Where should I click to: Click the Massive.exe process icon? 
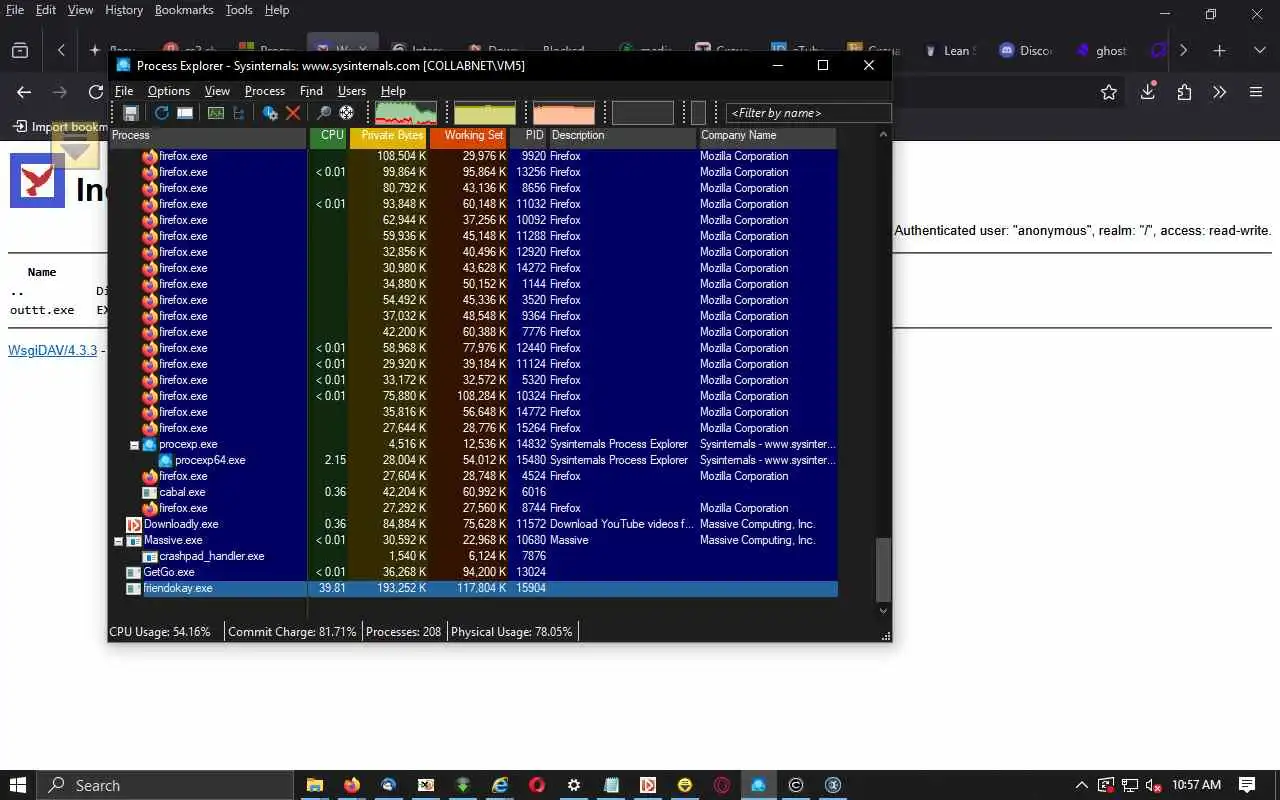click(134, 540)
